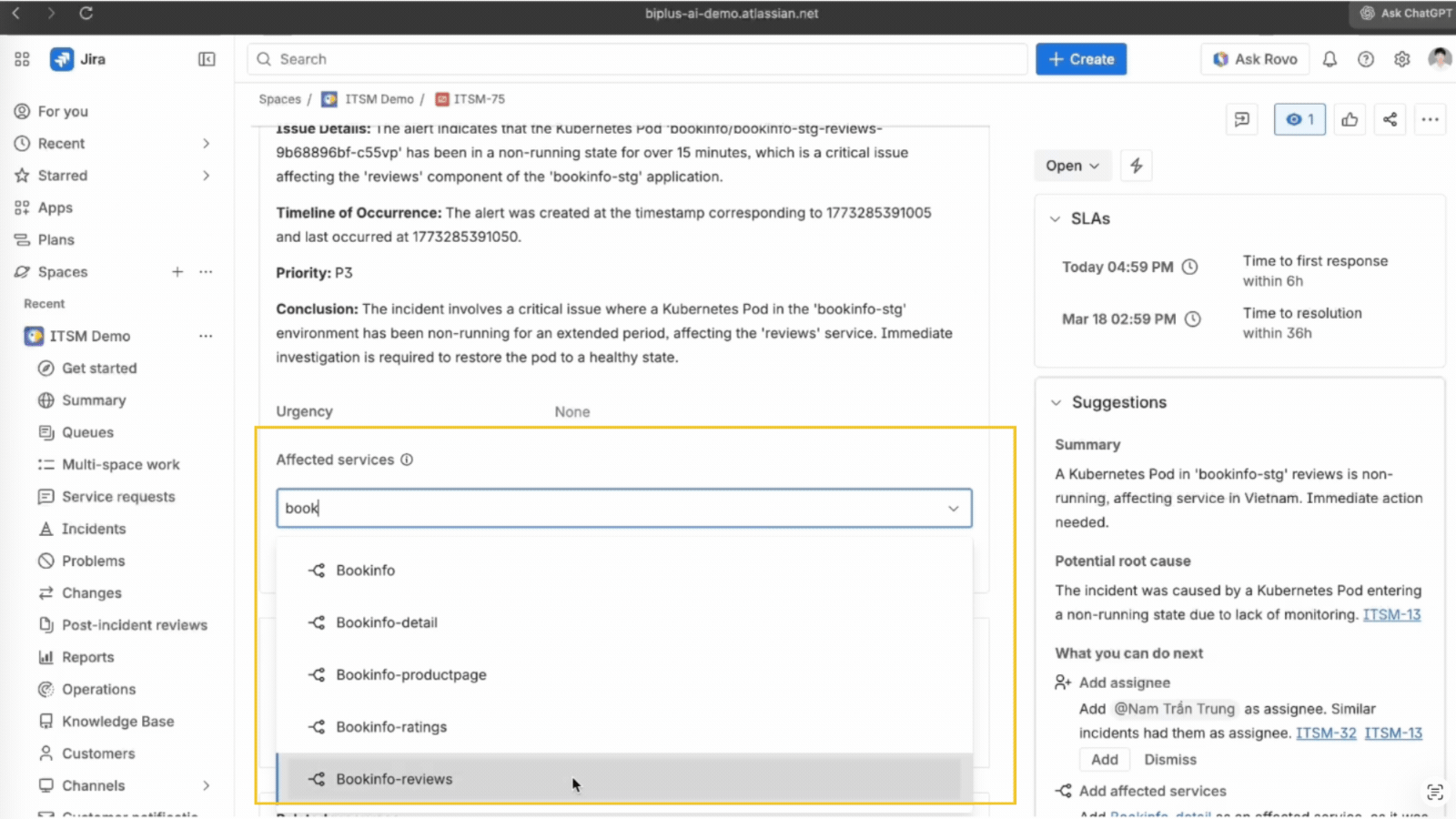Collapse the SLAs section
The height and width of the screenshot is (819, 1456).
pos(1056,218)
